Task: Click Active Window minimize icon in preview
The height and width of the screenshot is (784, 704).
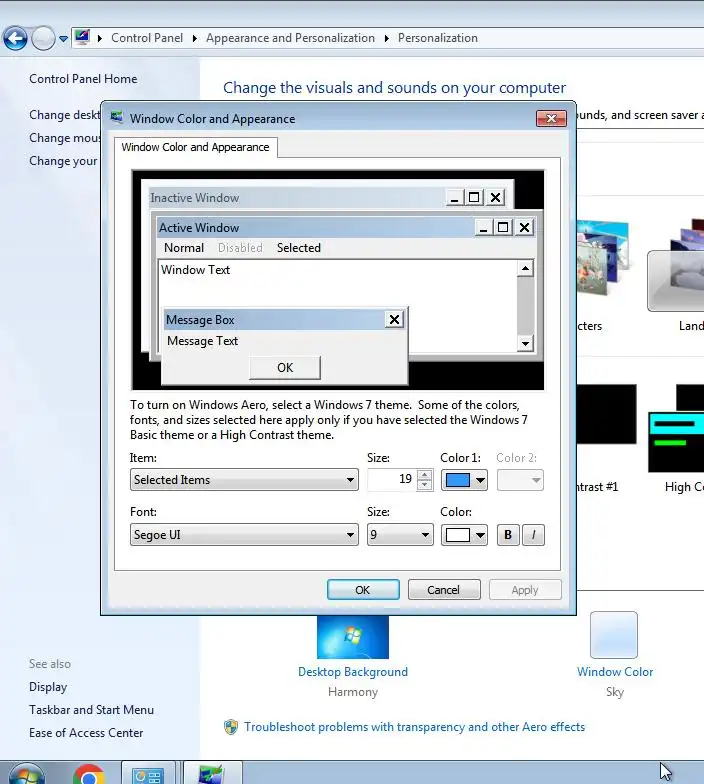Action: click(483, 228)
